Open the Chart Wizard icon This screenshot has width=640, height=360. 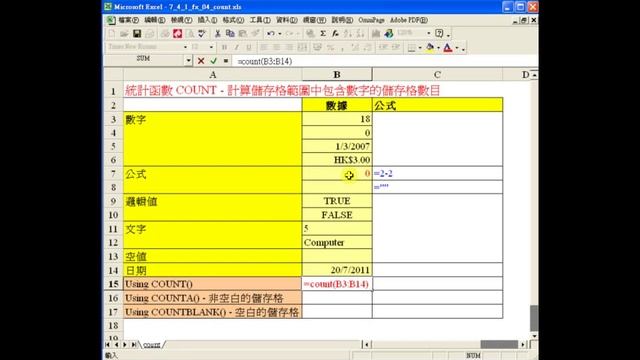pos(376,33)
